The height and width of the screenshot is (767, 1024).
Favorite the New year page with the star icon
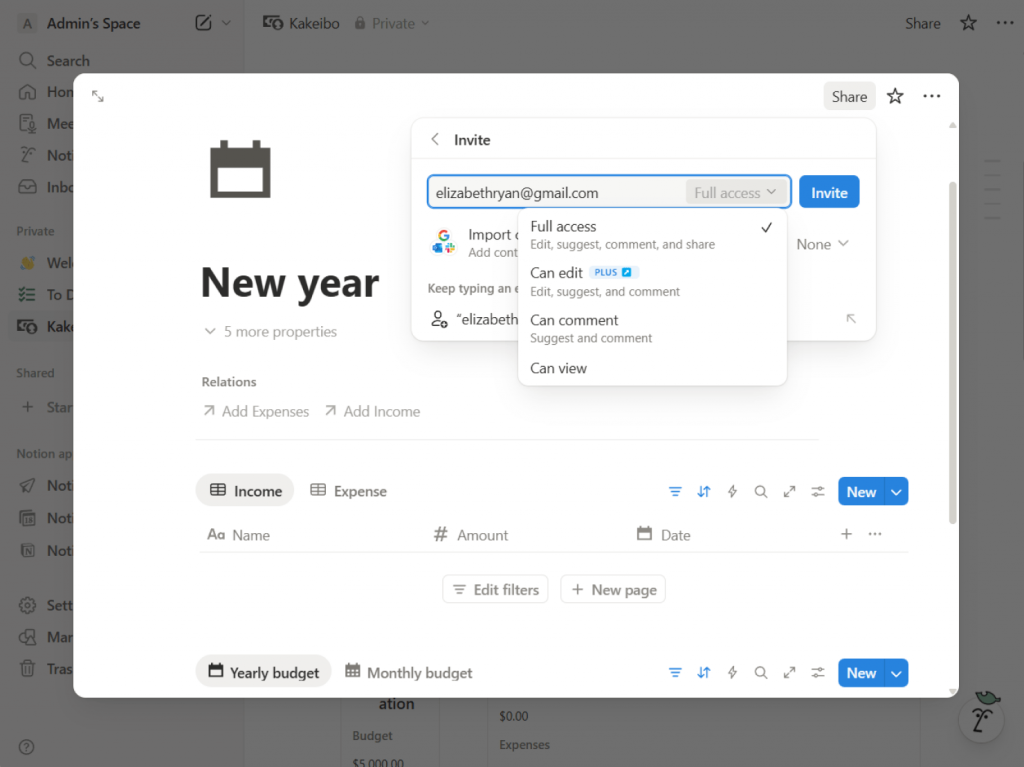(895, 97)
